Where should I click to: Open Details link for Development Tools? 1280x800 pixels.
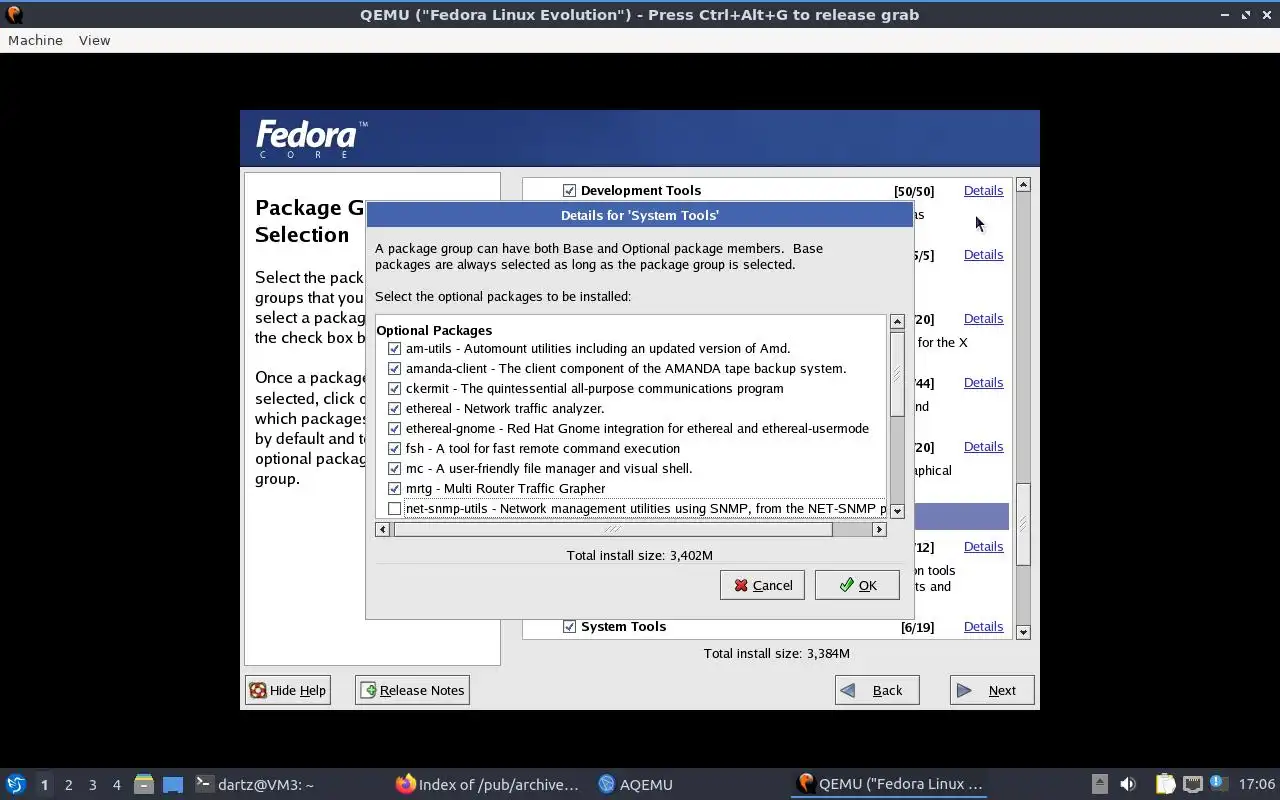point(983,190)
